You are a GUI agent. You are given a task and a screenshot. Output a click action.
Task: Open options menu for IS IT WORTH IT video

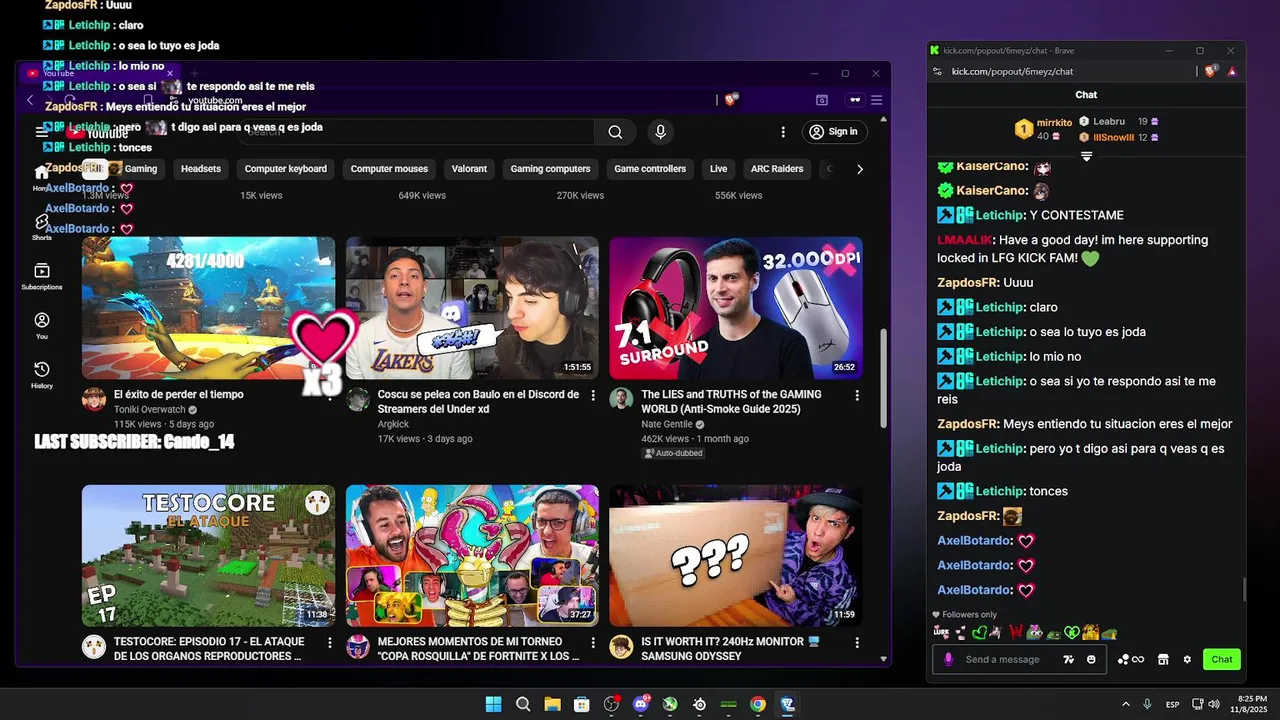857,643
